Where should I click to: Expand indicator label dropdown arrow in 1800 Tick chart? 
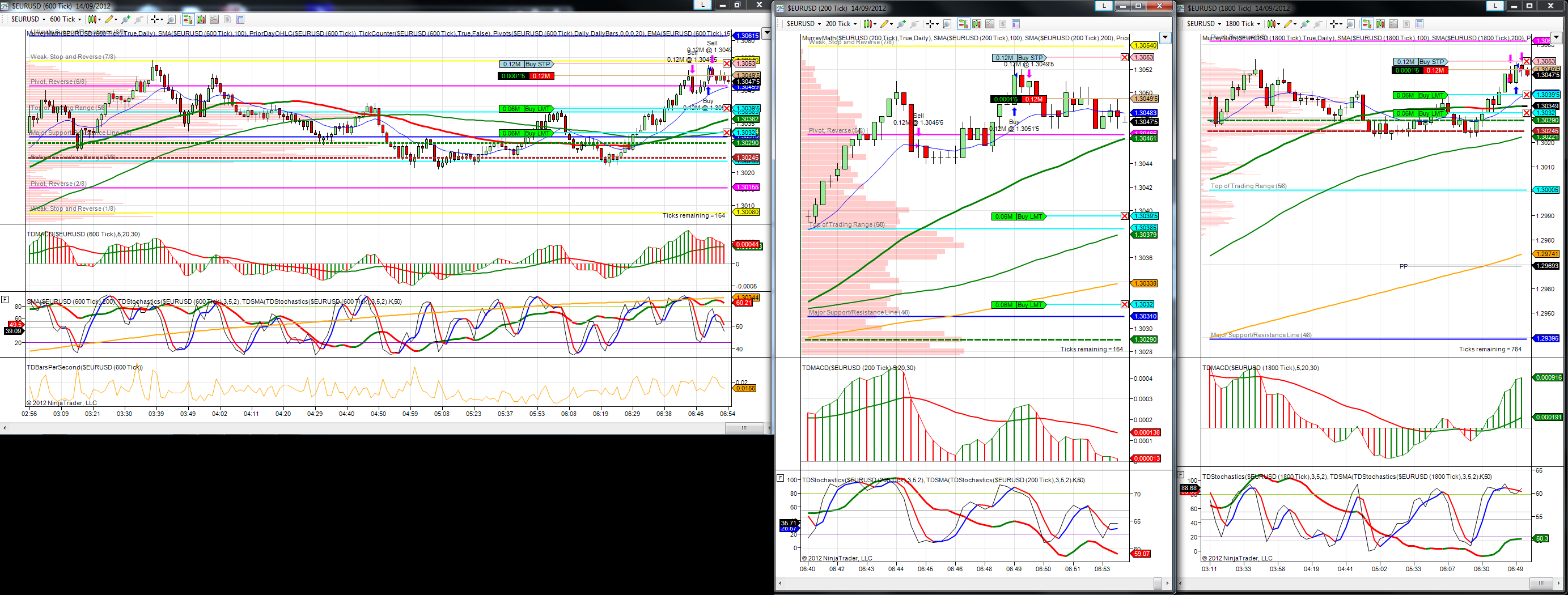(1557, 38)
